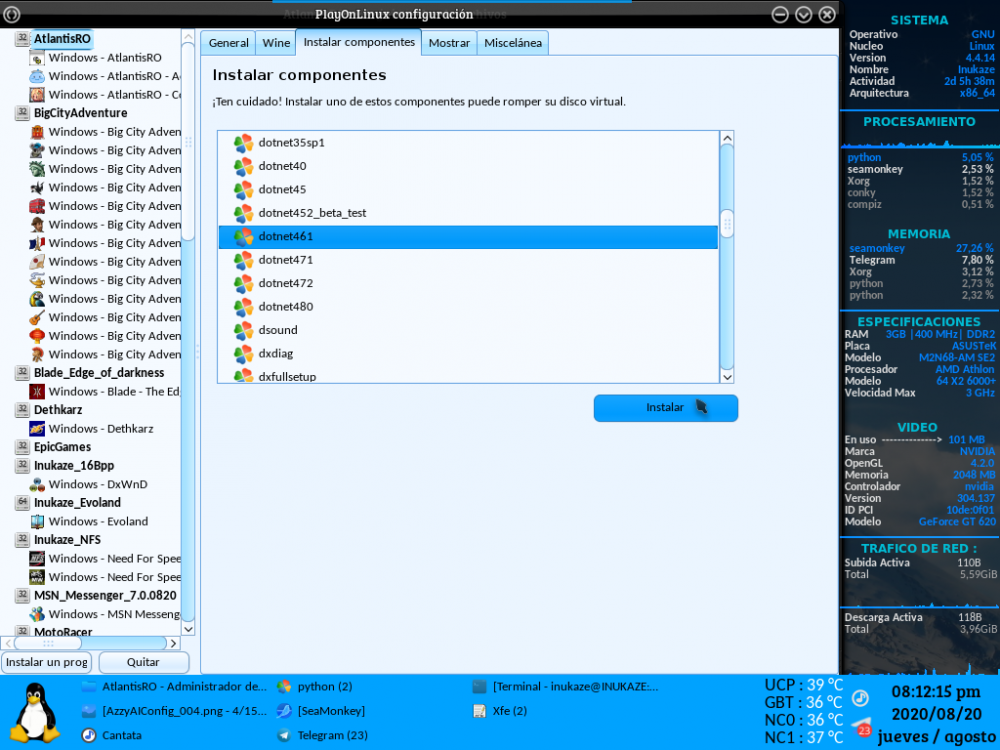Image resolution: width=1000 pixels, height=750 pixels.
Task: Click the Windows - Dethkarz shortcut icon
Action: 37,428
